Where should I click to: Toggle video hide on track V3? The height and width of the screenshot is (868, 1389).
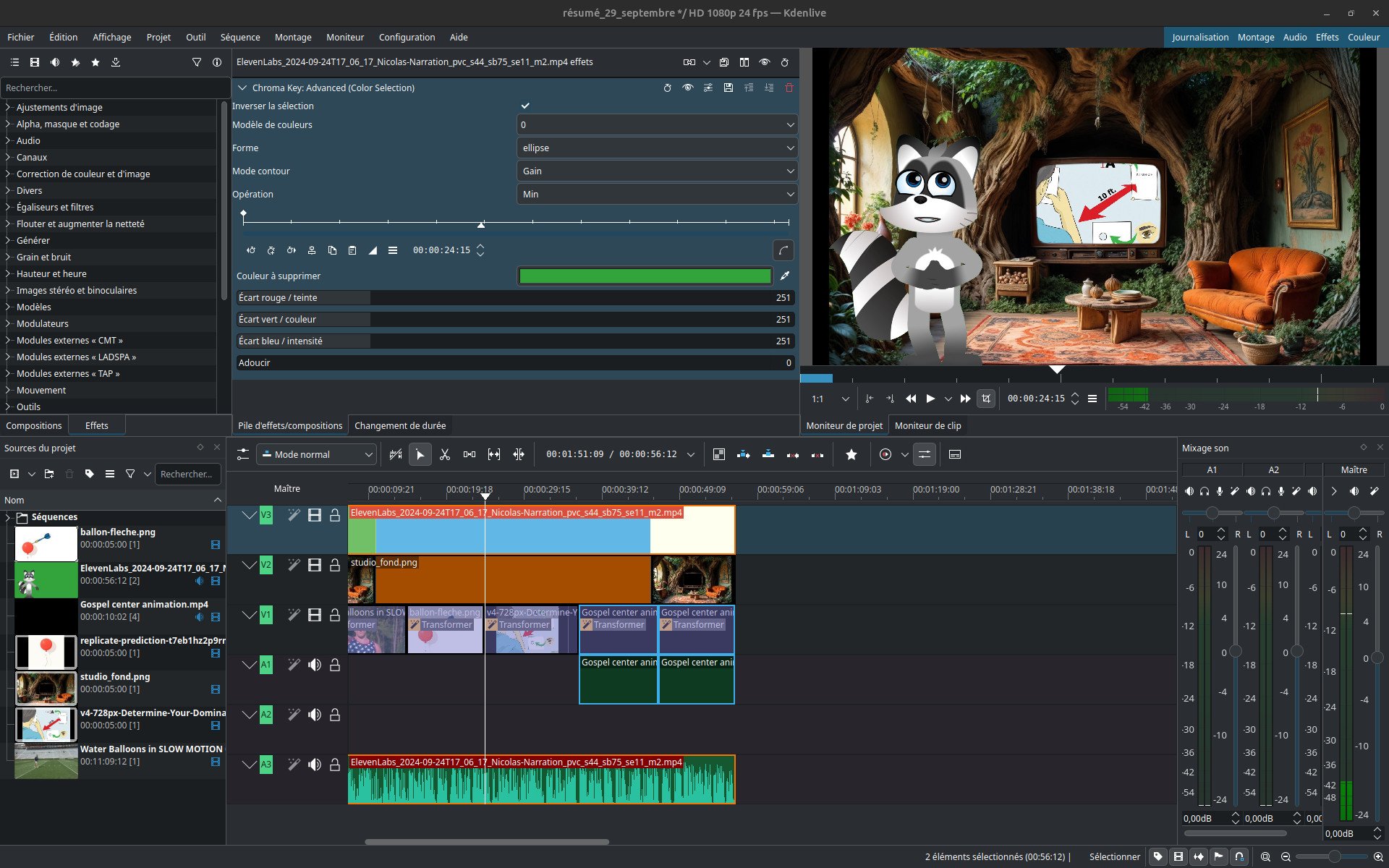[315, 515]
